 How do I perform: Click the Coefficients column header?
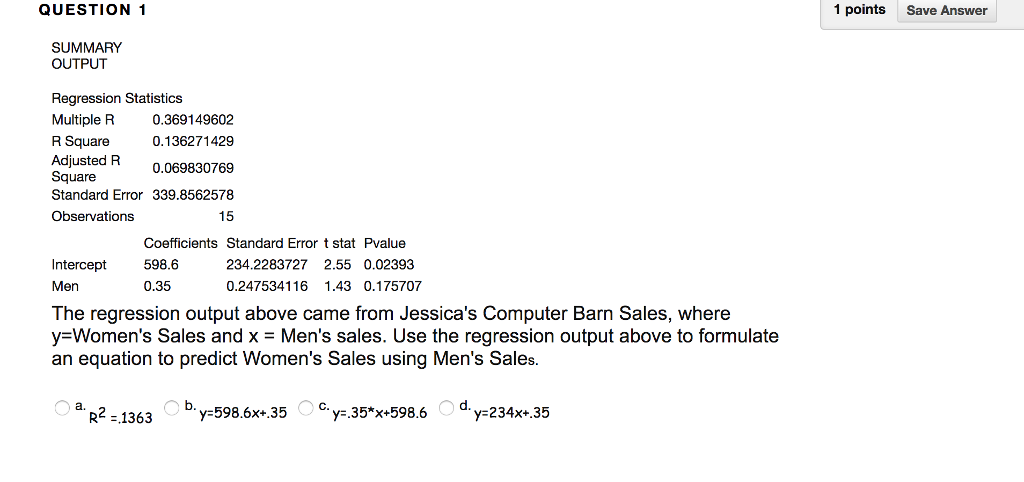point(180,244)
